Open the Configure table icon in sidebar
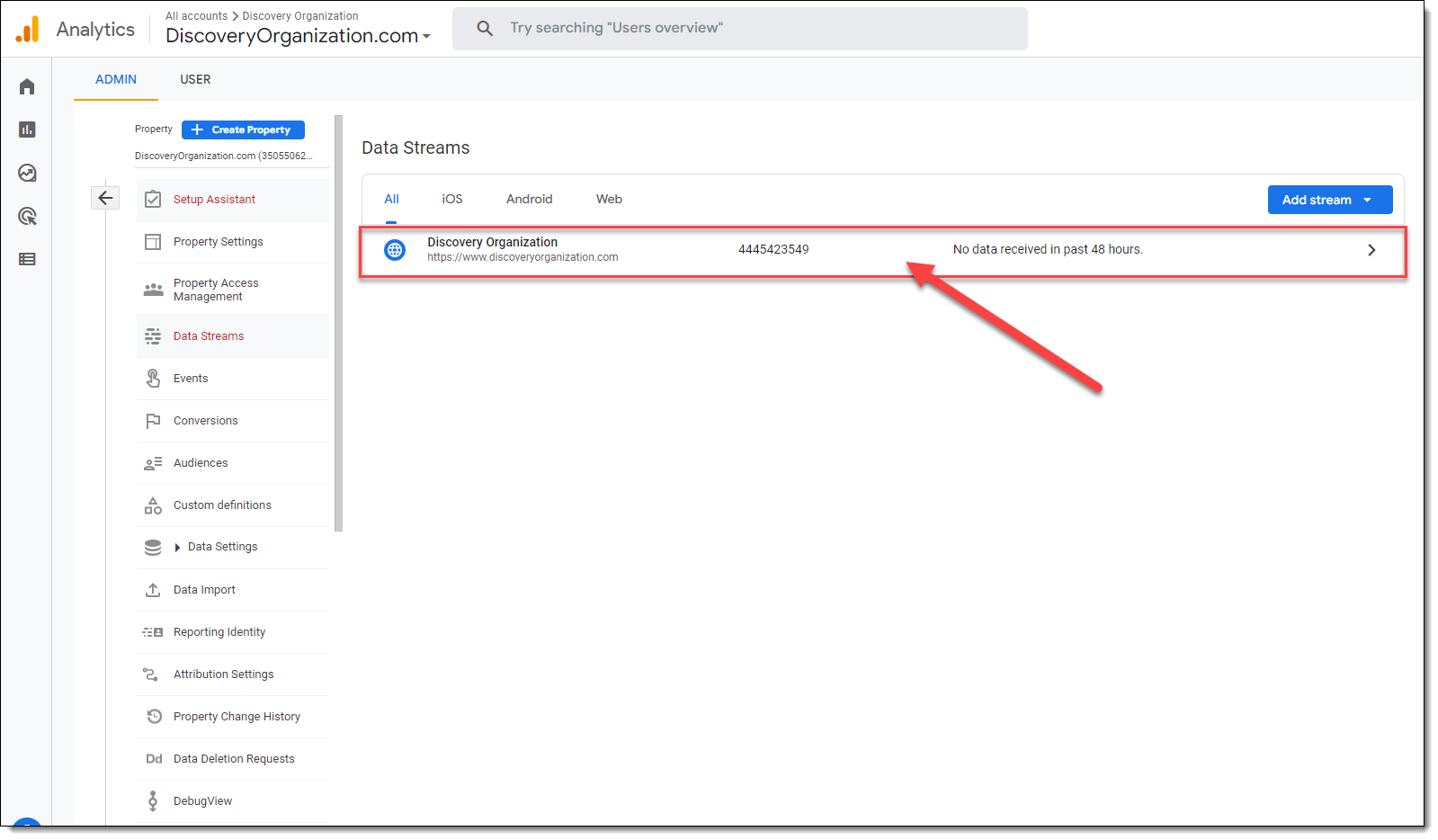Image resolution: width=1438 pixels, height=840 pixels. (x=27, y=259)
